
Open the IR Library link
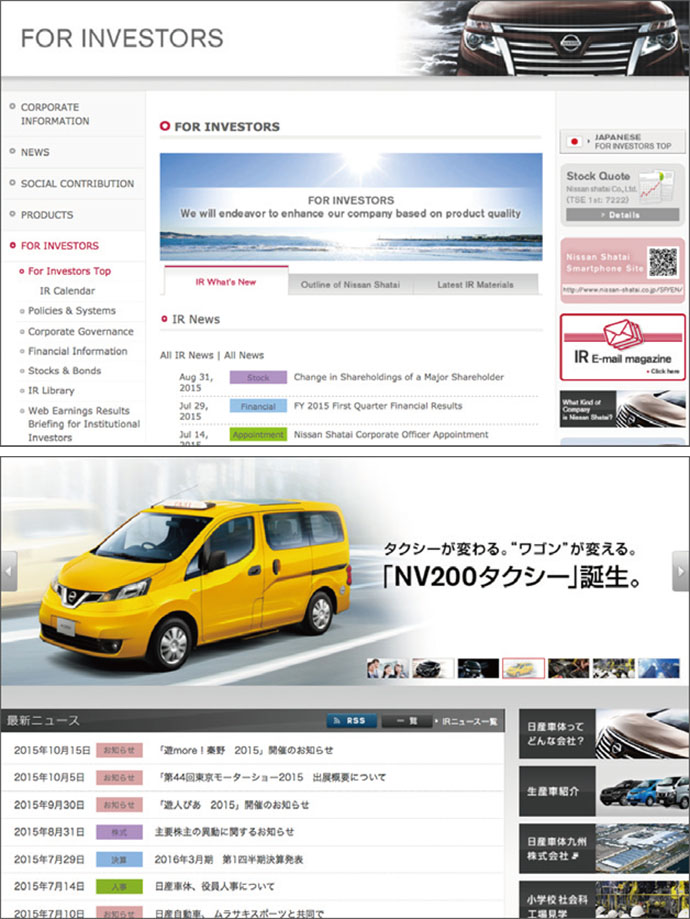(x=51, y=390)
